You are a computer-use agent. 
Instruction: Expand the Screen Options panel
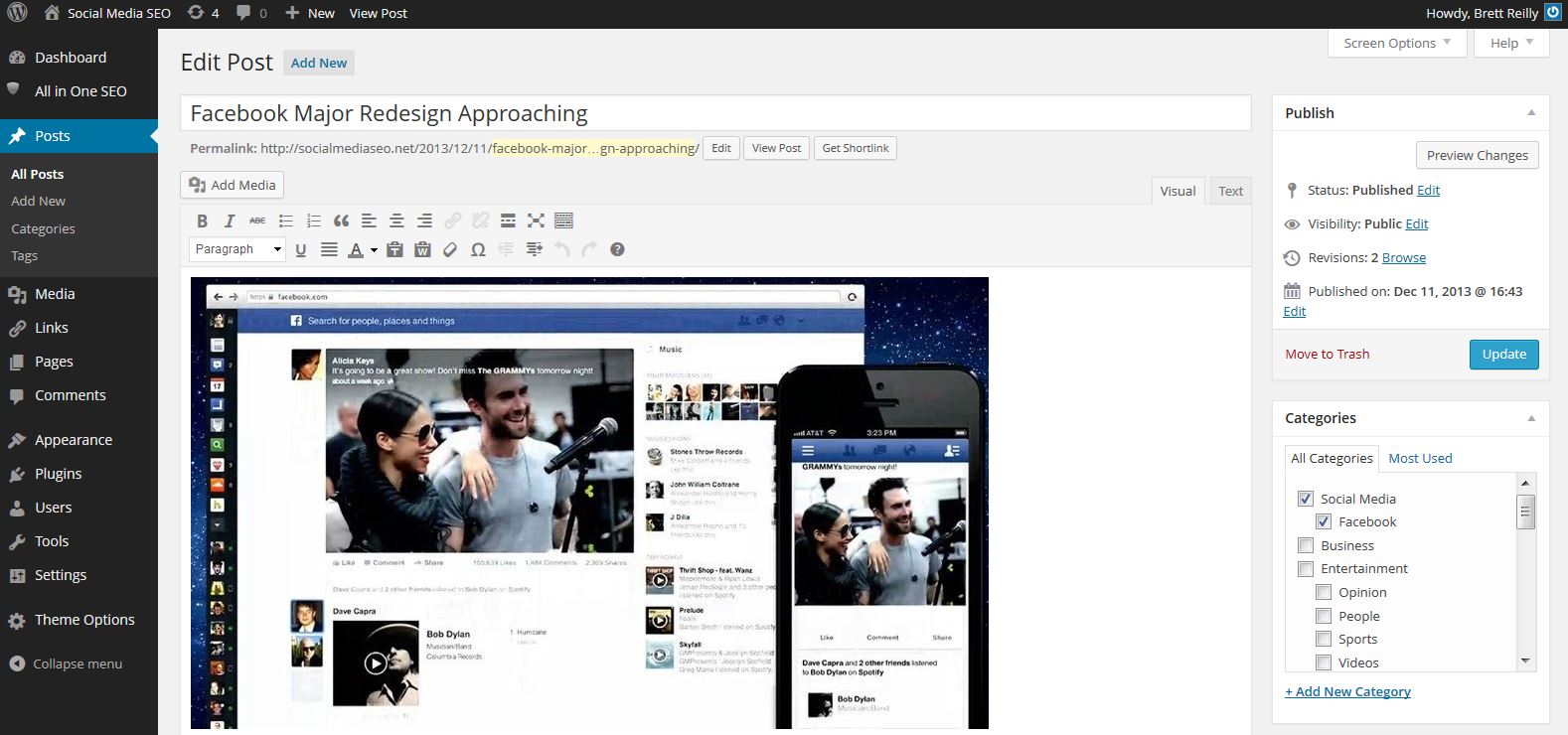pyautogui.click(x=1397, y=43)
